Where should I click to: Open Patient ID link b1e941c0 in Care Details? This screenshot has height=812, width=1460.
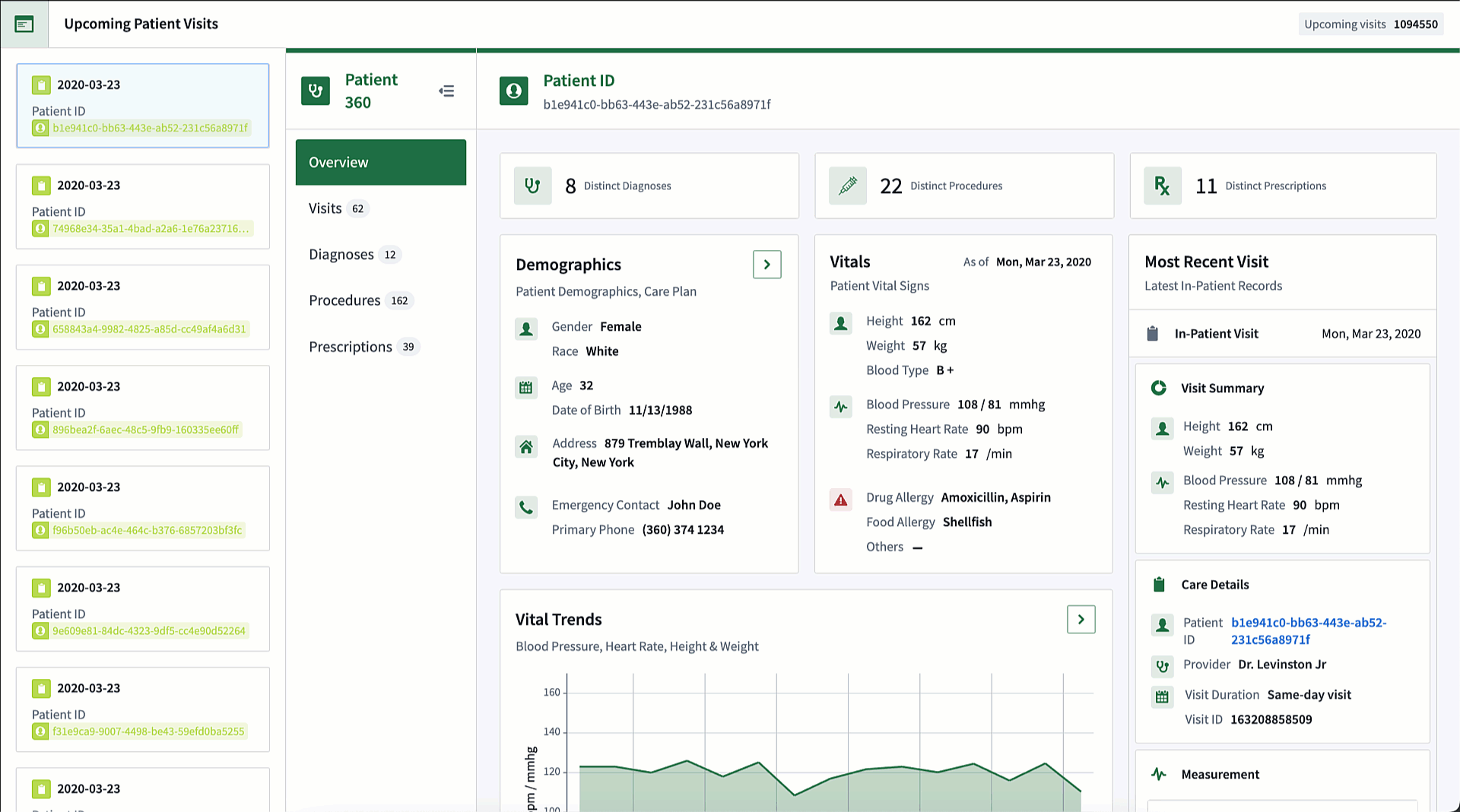tap(1309, 631)
